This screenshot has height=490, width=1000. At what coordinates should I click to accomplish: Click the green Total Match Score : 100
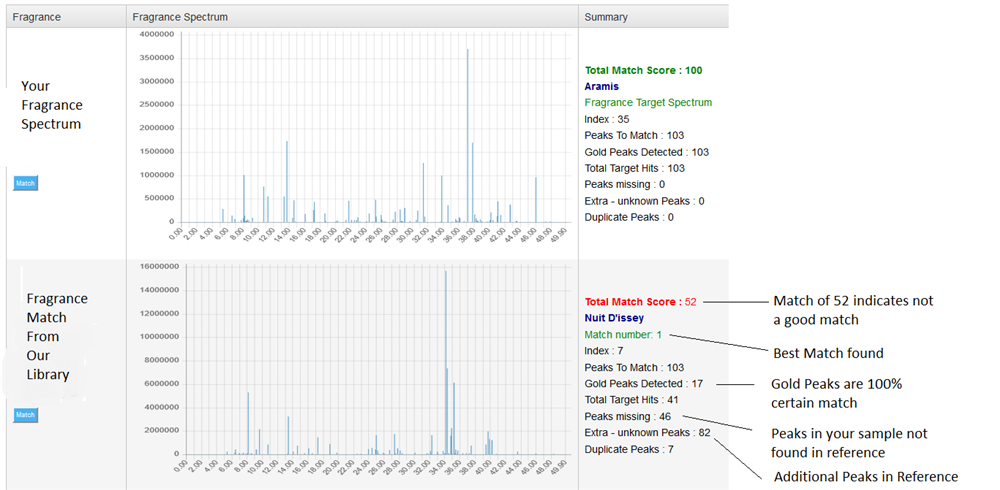(x=645, y=71)
